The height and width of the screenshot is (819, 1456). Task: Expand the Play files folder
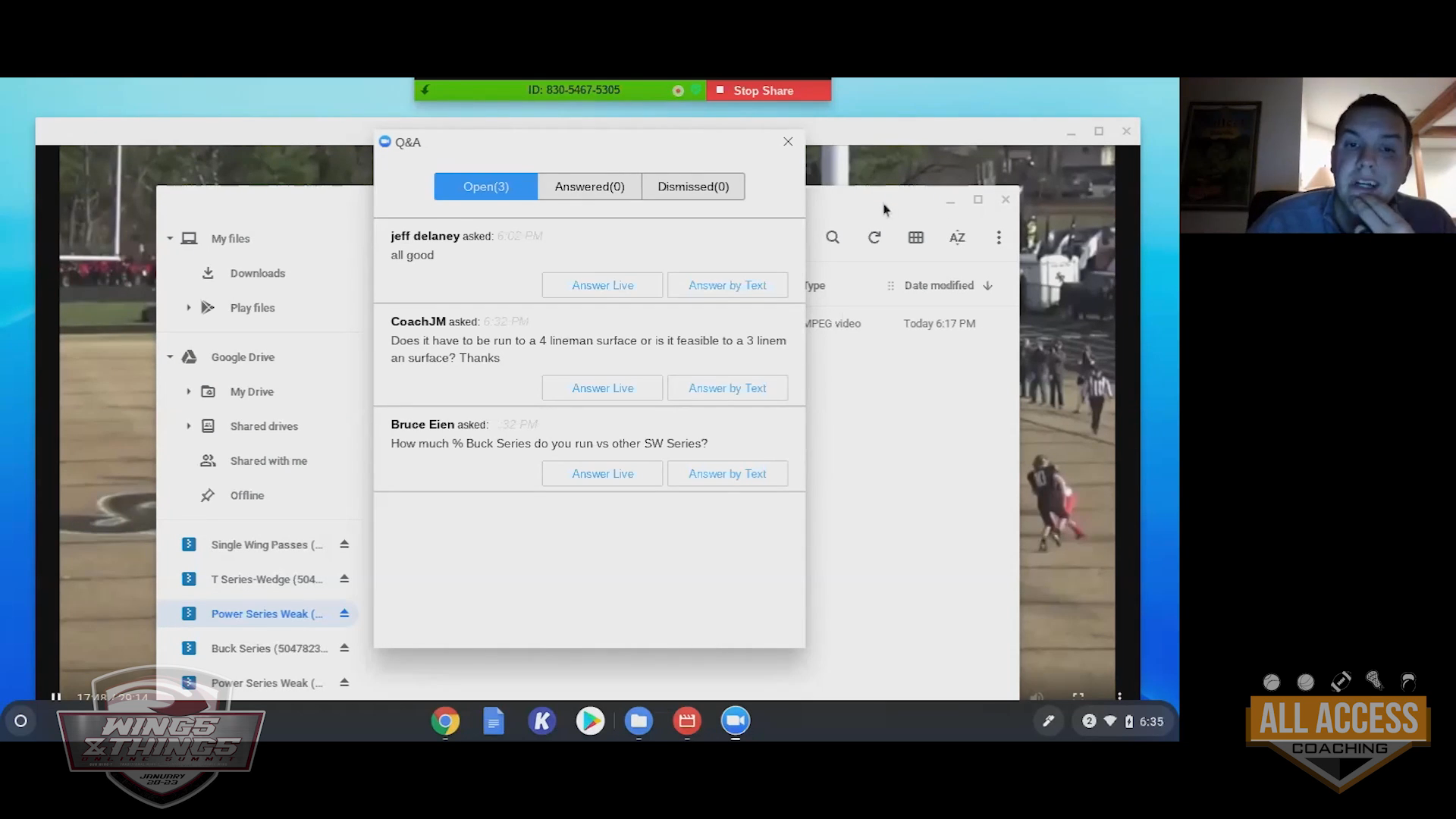tap(189, 308)
